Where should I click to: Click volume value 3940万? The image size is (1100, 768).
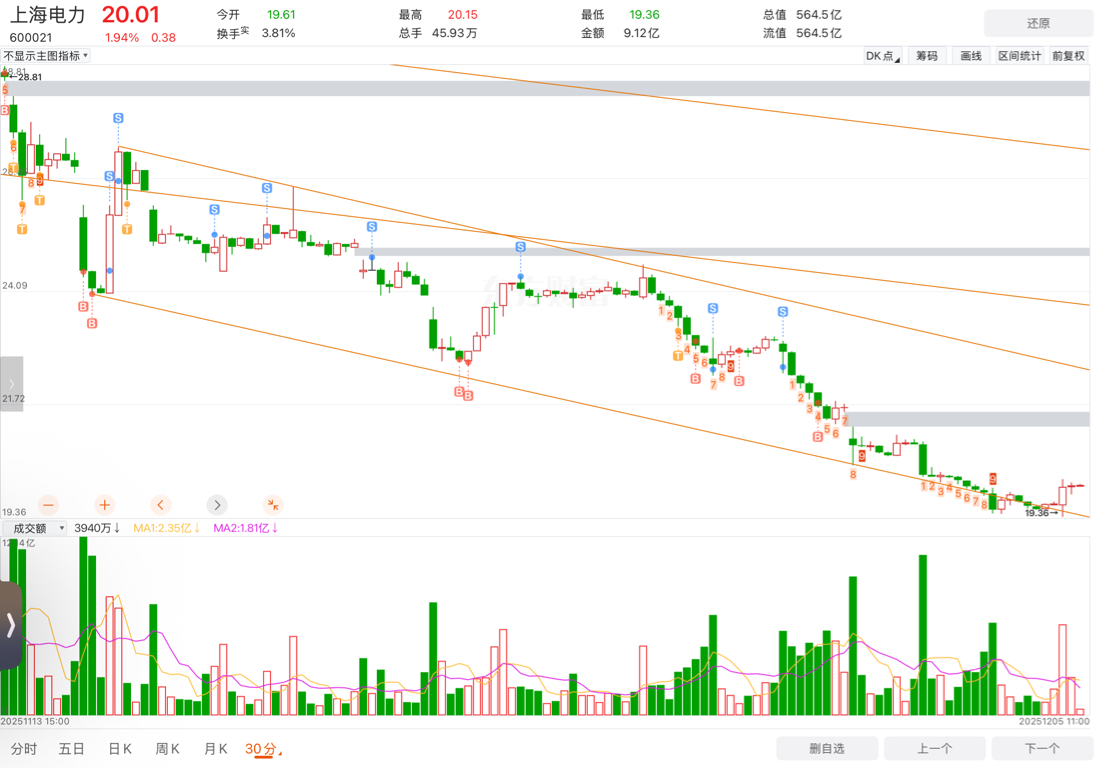click(97, 528)
